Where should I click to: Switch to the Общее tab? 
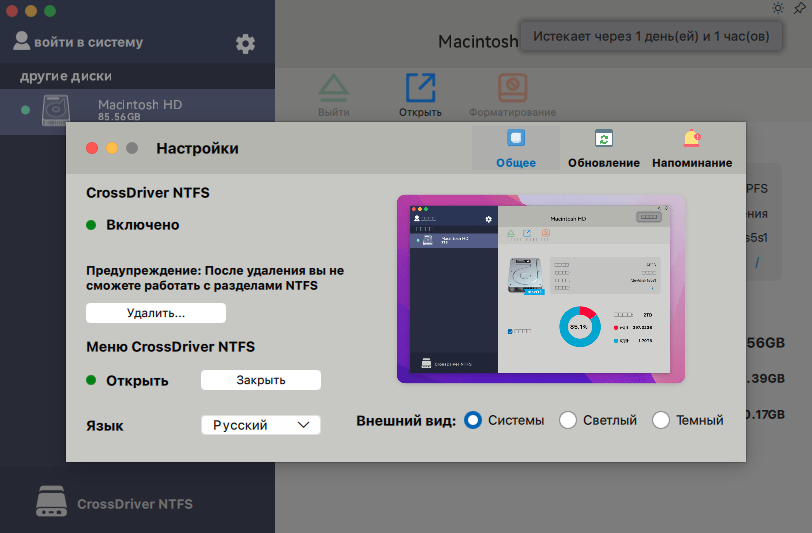(516, 149)
